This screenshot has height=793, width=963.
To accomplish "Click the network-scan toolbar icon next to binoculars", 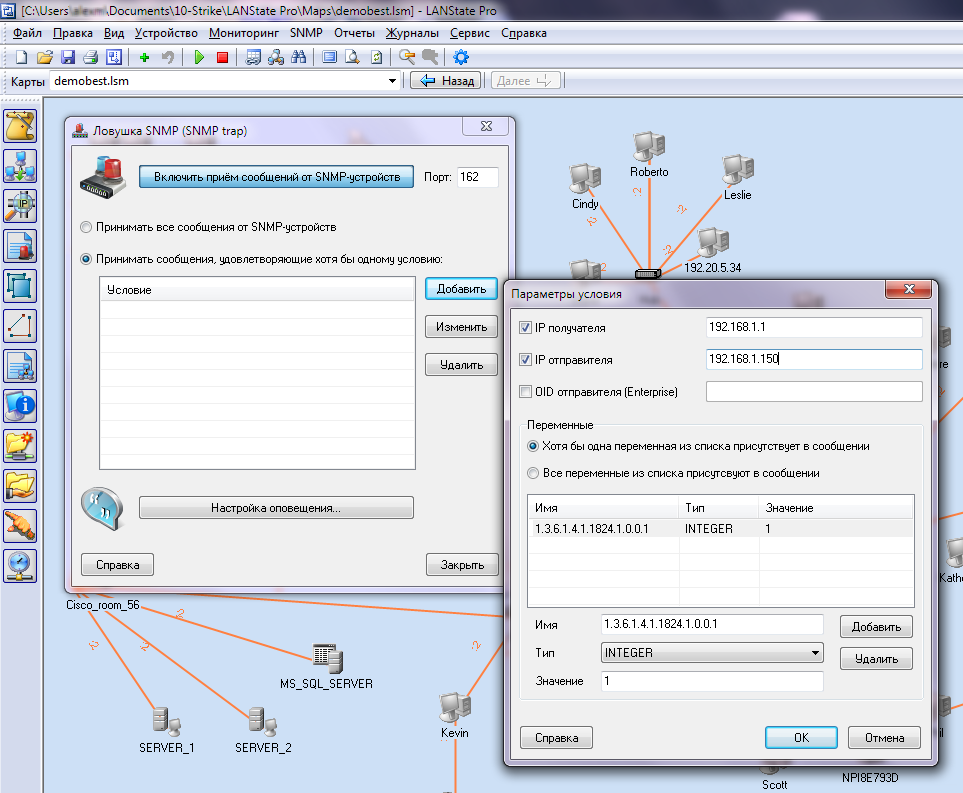I will click(x=276, y=57).
